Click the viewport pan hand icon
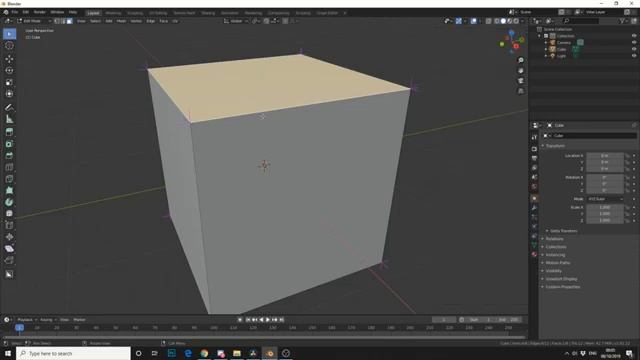 click(521, 71)
